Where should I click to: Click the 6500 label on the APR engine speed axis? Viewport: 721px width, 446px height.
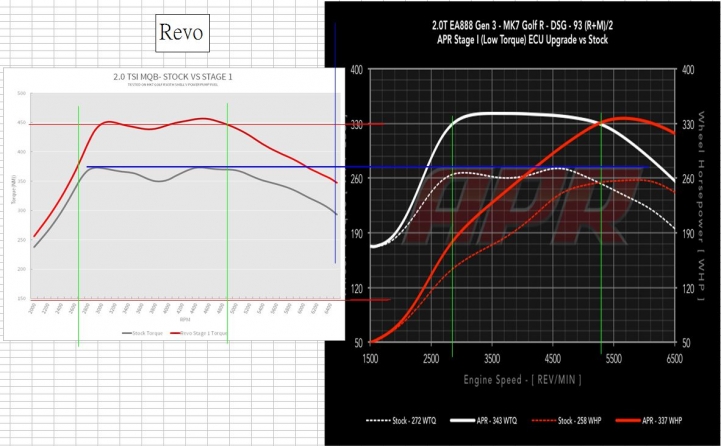[x=674, y=359]
